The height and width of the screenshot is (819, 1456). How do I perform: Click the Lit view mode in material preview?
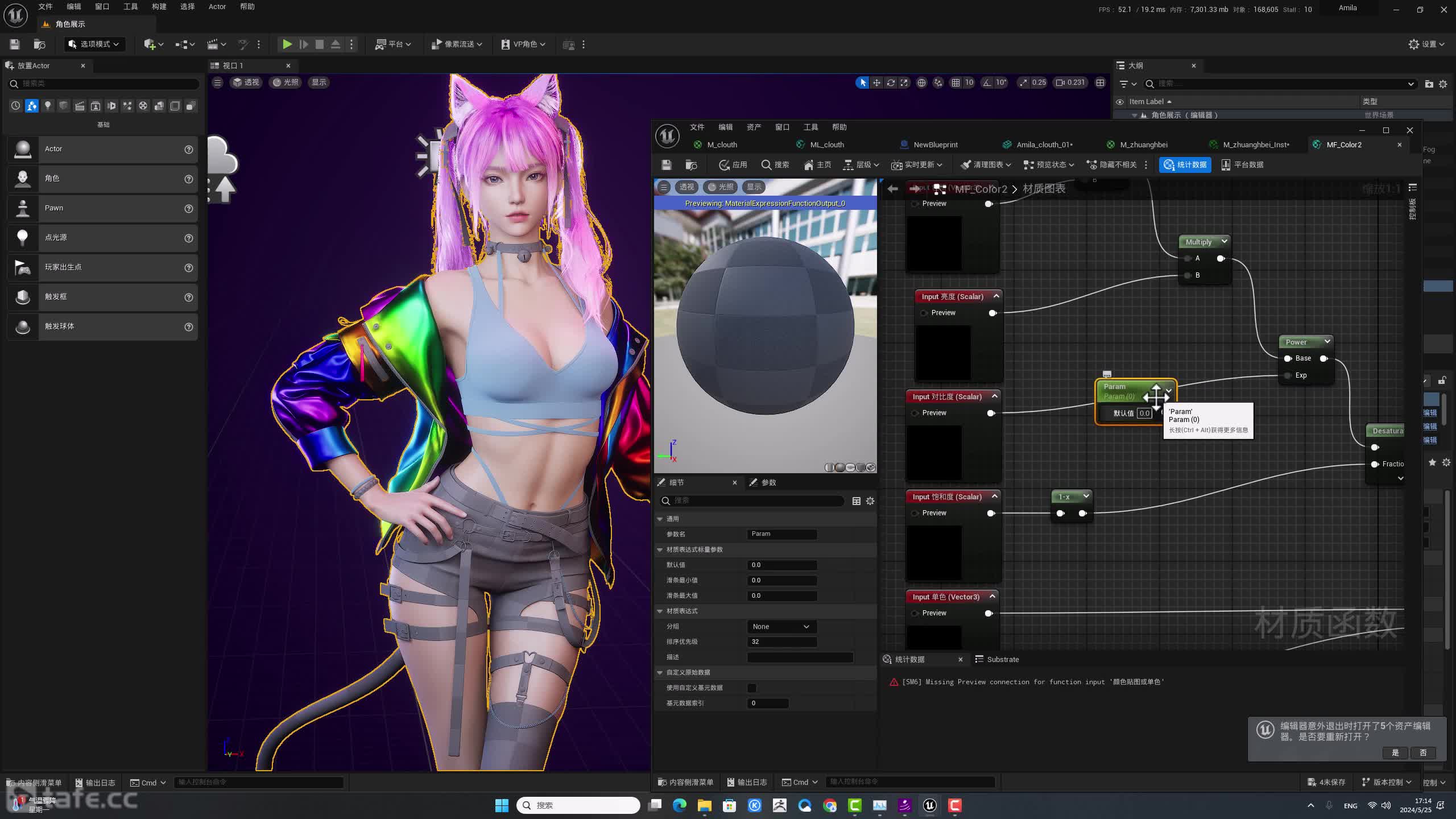click(x=721, y=187)
